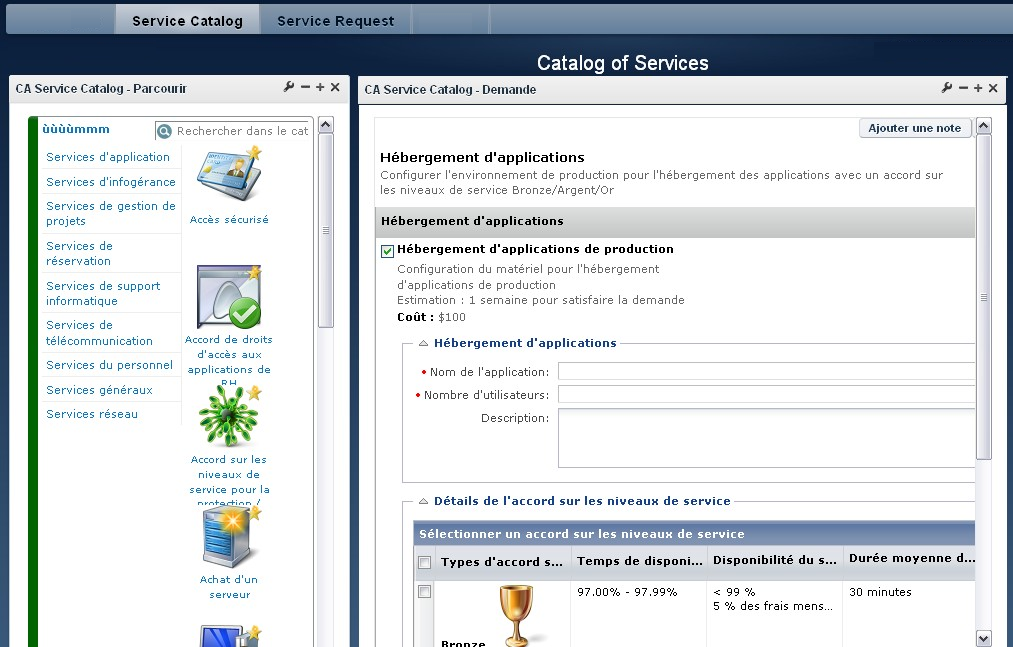Select the Service Catalog tab

187,20
